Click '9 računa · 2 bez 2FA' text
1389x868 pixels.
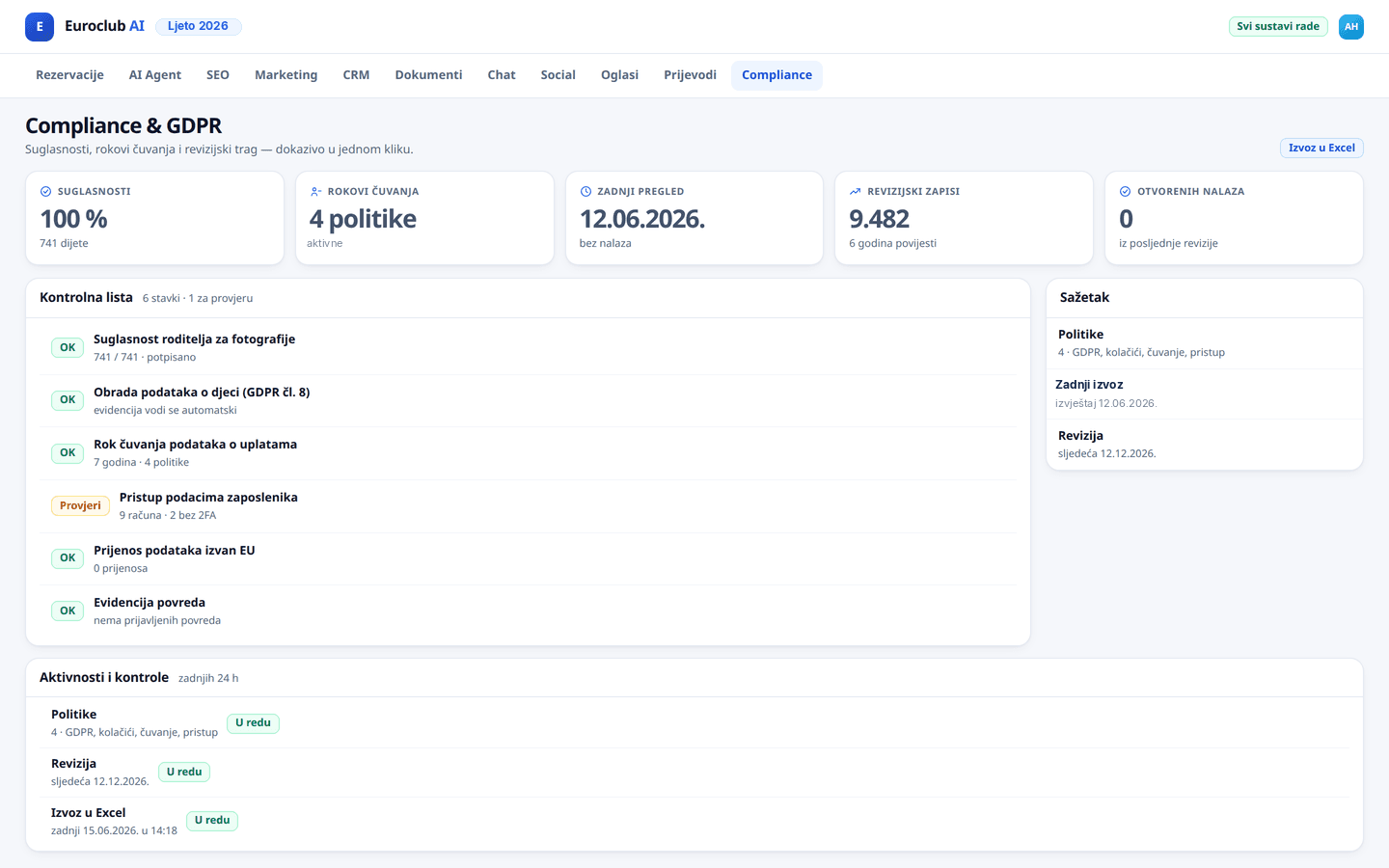168,516
